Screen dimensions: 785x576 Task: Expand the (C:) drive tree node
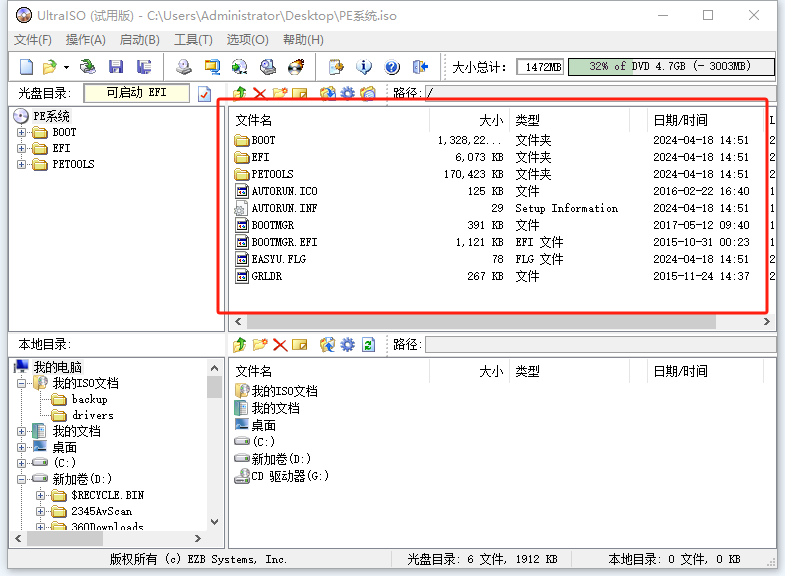(x=22, y=463)
